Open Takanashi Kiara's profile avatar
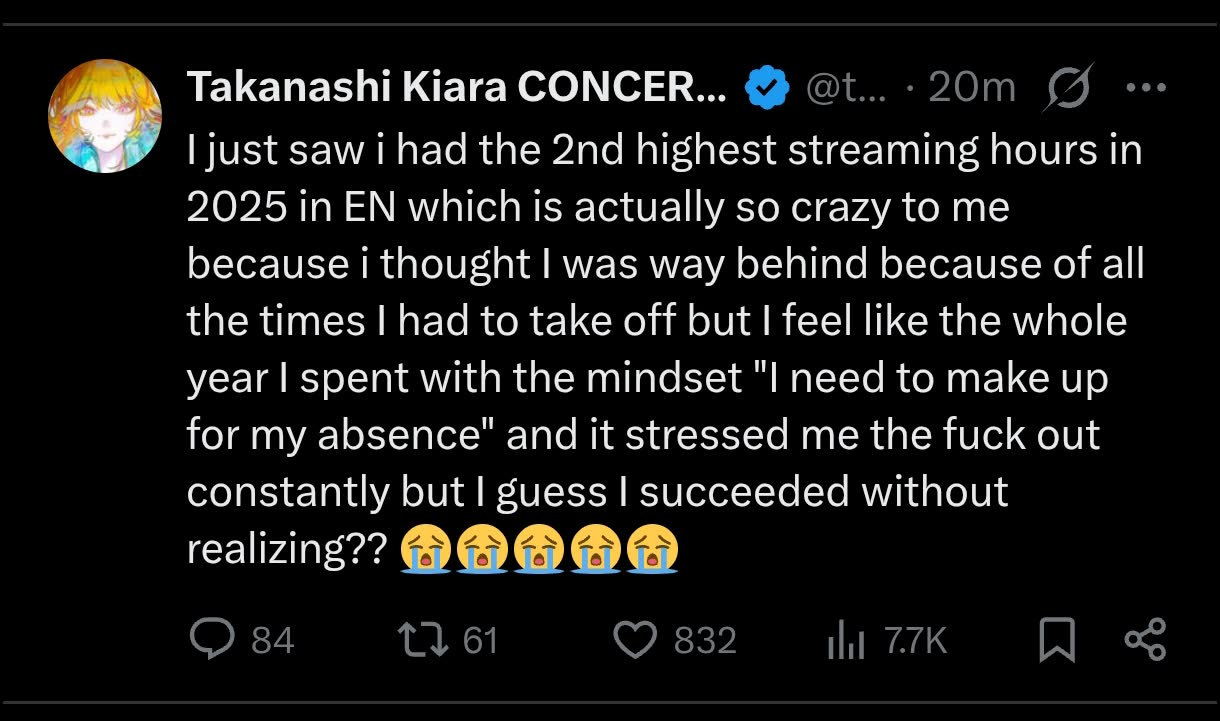 tap(105, 117)
